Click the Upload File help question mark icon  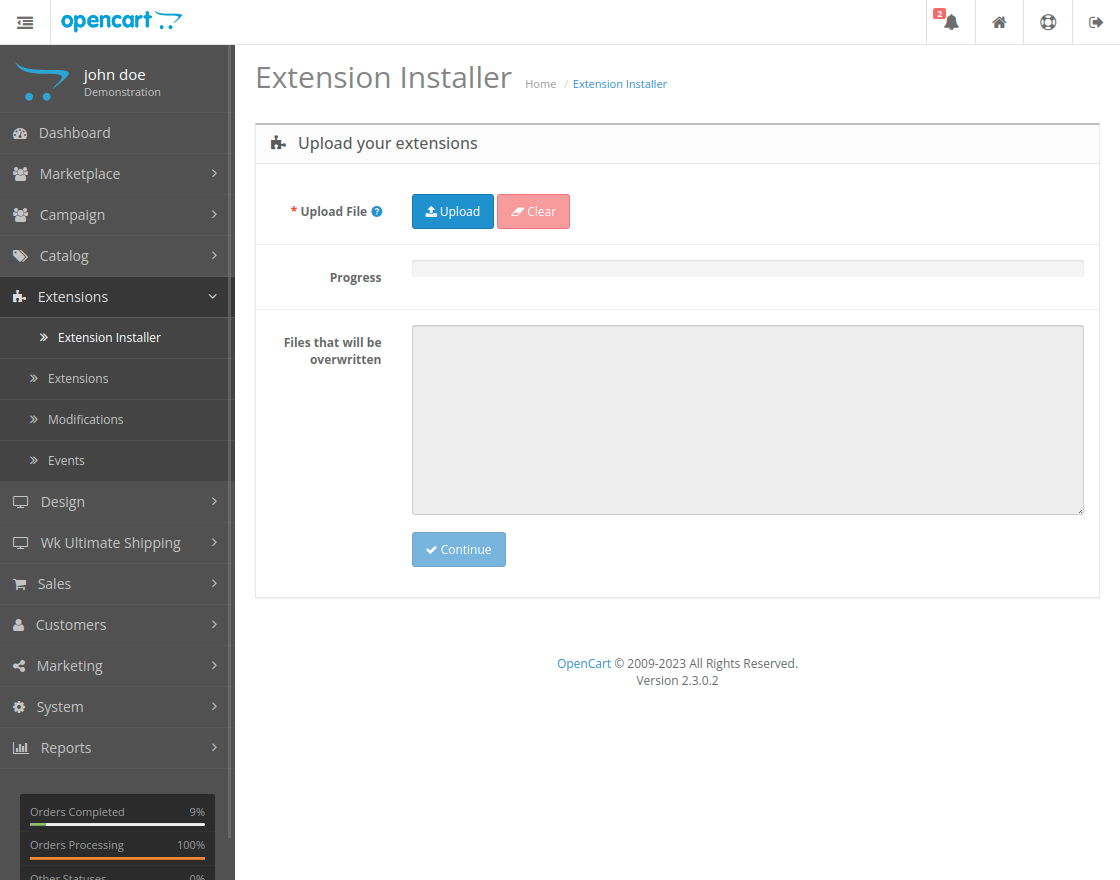coord(377,211)
